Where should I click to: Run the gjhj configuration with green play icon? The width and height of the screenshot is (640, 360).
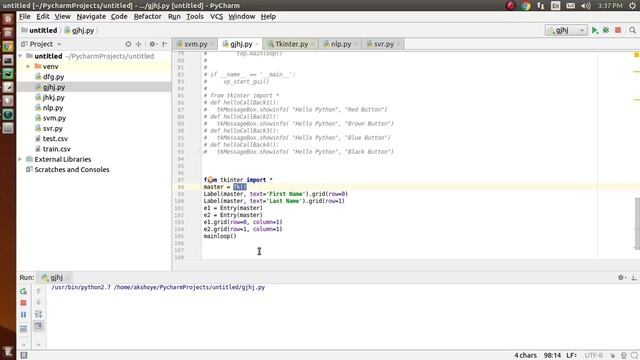(595, 30)
